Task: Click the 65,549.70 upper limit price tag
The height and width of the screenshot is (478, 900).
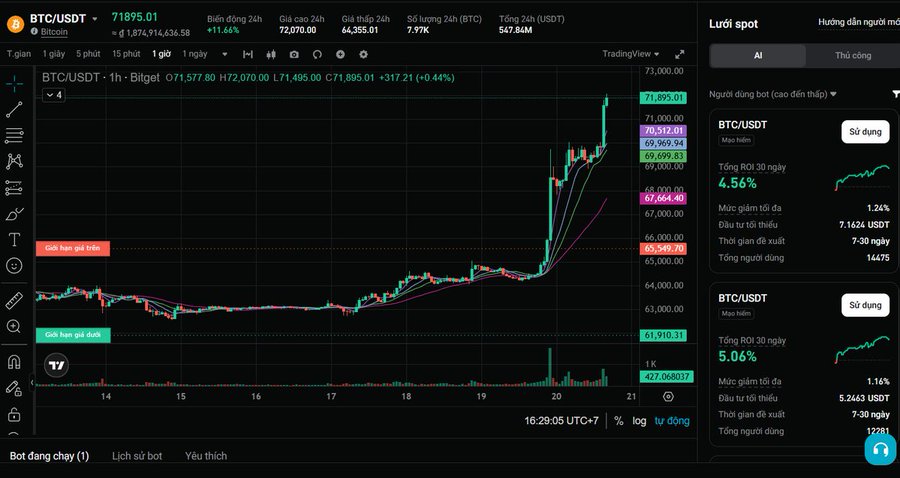Action: click(664, 248)
